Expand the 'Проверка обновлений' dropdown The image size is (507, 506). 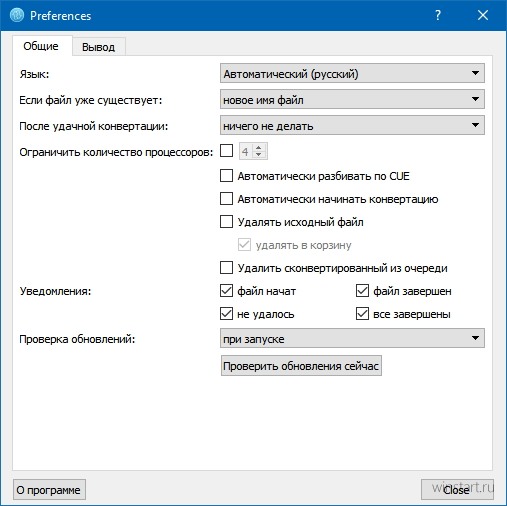pos(352,338)
